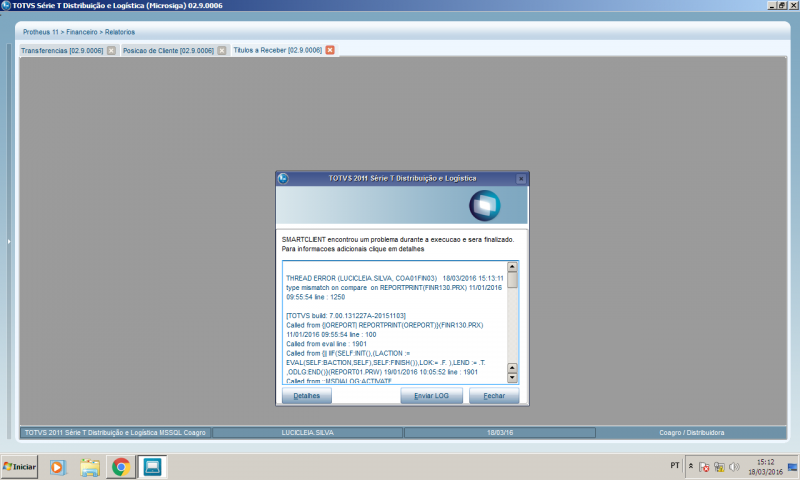This screenshot has width=800, height=480.
Task: Click the Coagro / Distribuidora status field
Action: pos(691,433)
